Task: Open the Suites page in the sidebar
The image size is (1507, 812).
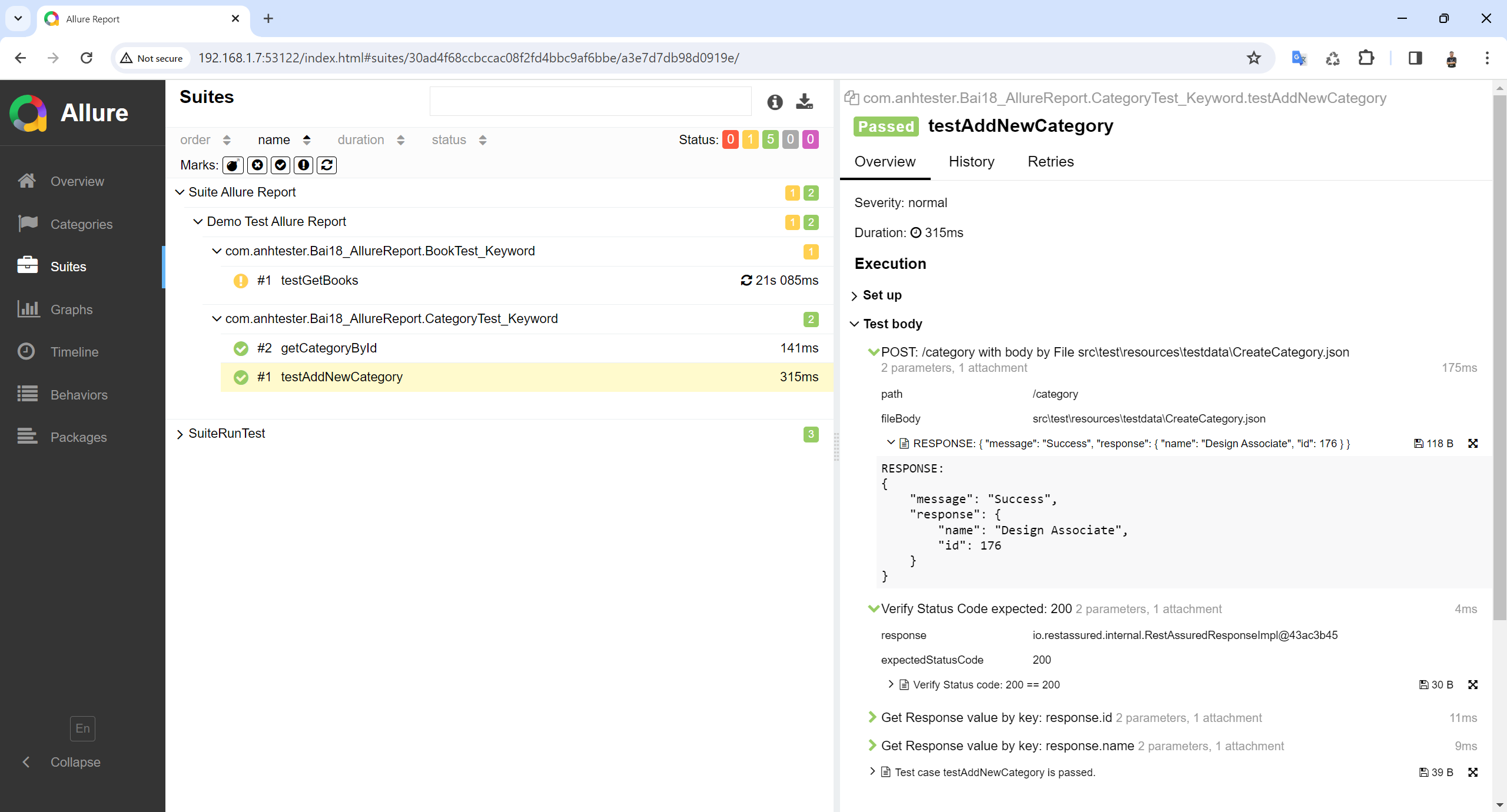Action: click(x=82, y=267)
